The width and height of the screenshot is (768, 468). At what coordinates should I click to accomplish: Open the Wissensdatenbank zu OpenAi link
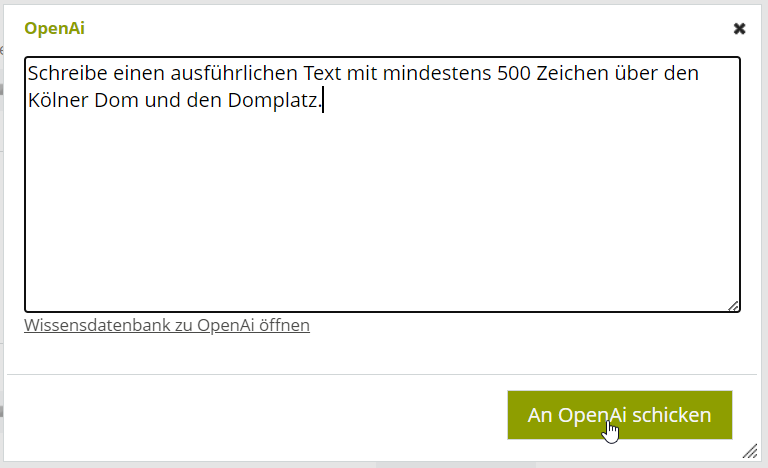tap(167, 325)
